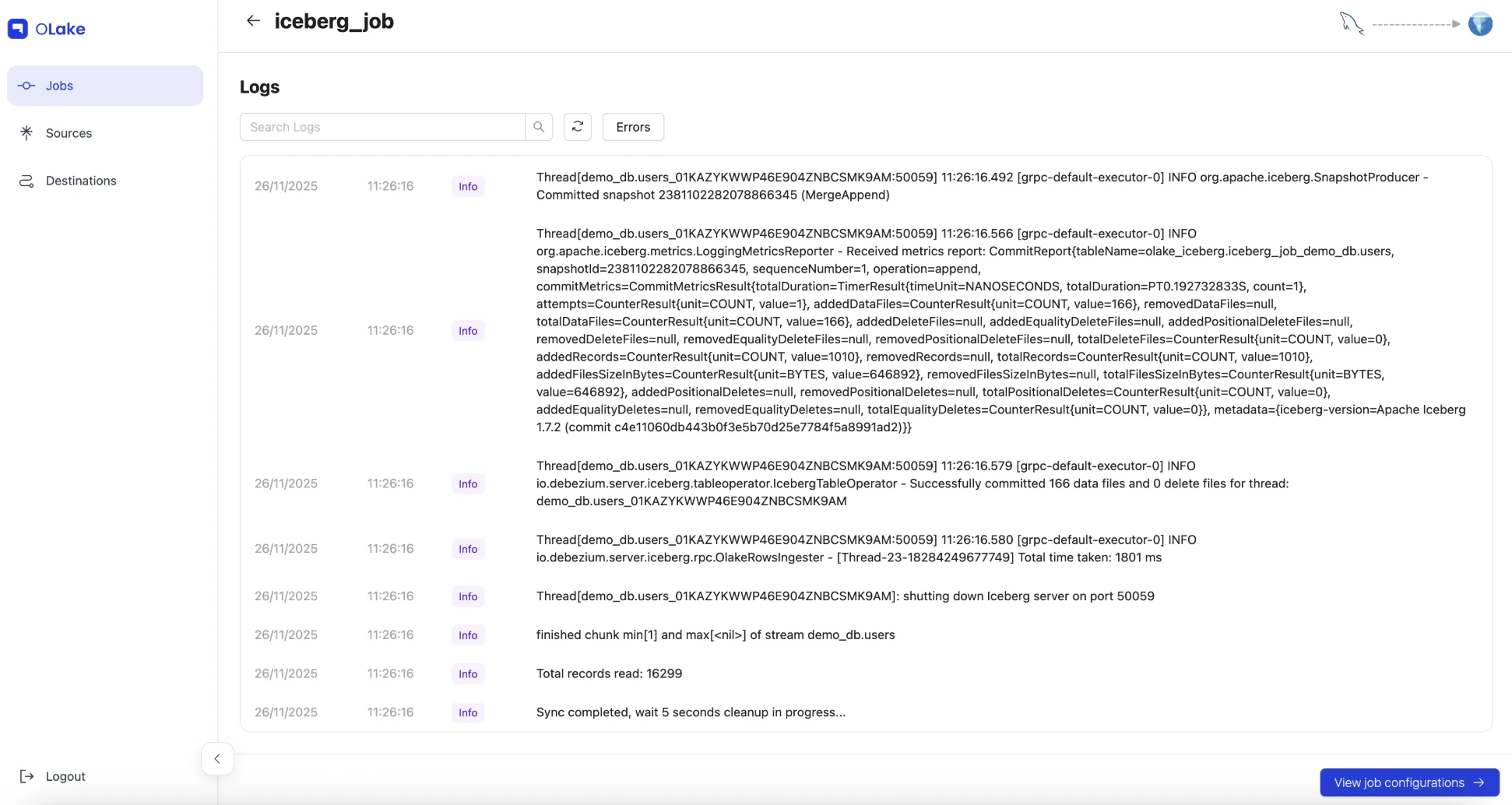Click the search magnifier icon
Viewport: 1512px width, 805px height.
coord(538,126)
